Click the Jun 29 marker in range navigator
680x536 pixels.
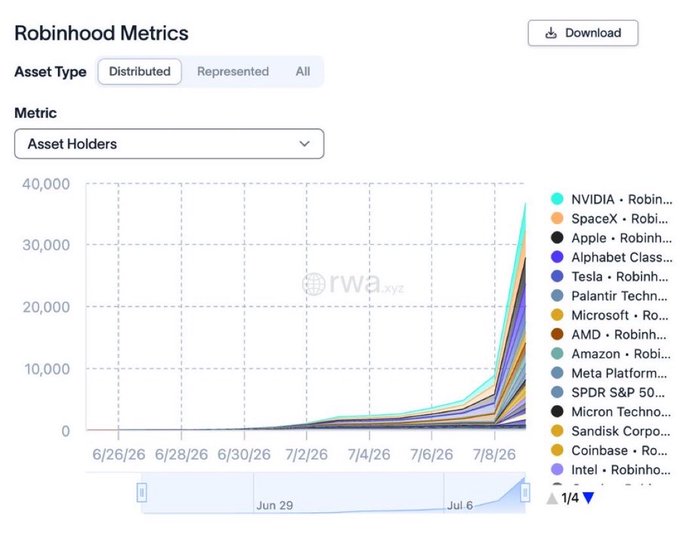(275, 505)
